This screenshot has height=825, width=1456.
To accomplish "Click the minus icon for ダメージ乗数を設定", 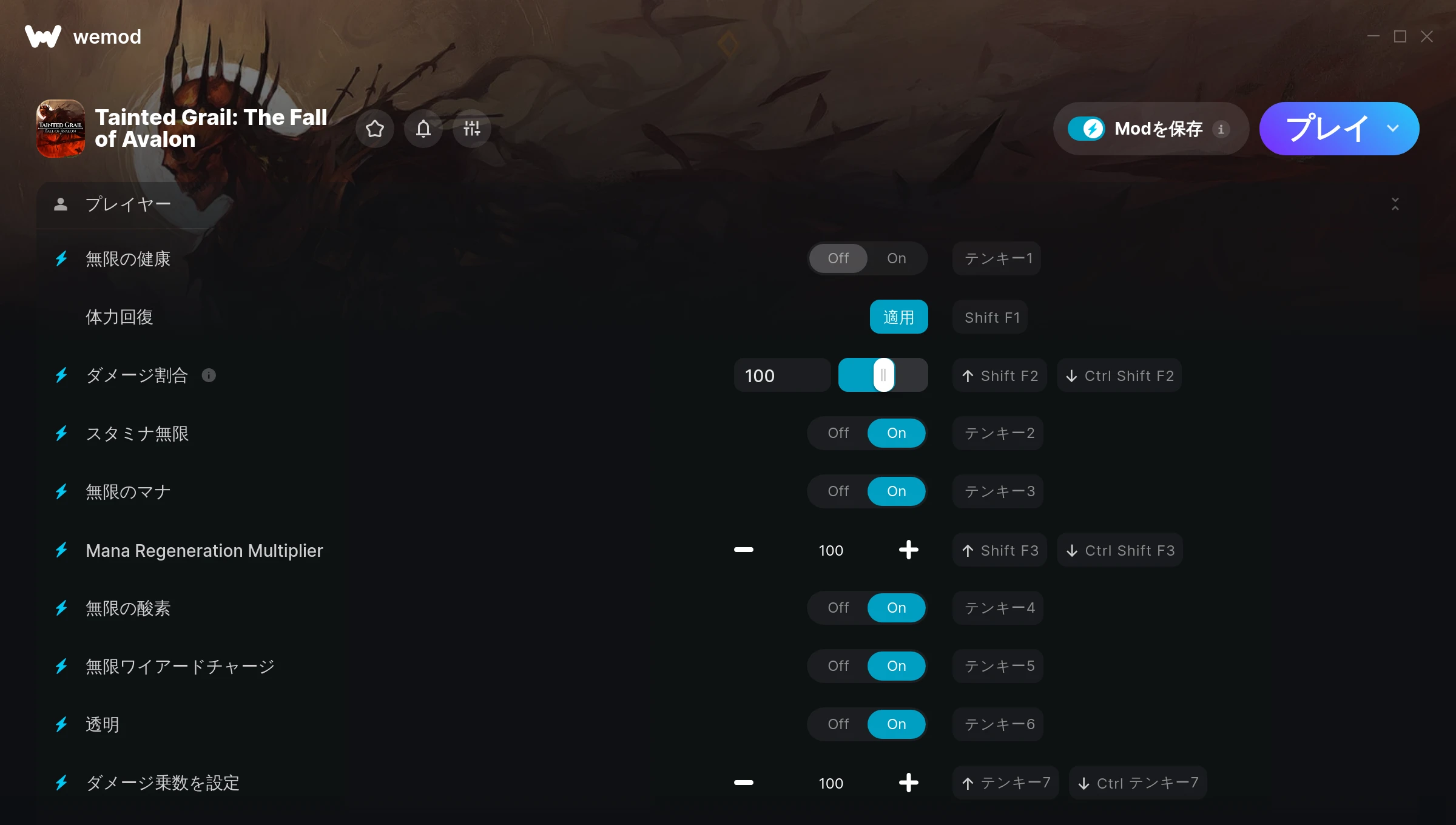I will [743, 783].
